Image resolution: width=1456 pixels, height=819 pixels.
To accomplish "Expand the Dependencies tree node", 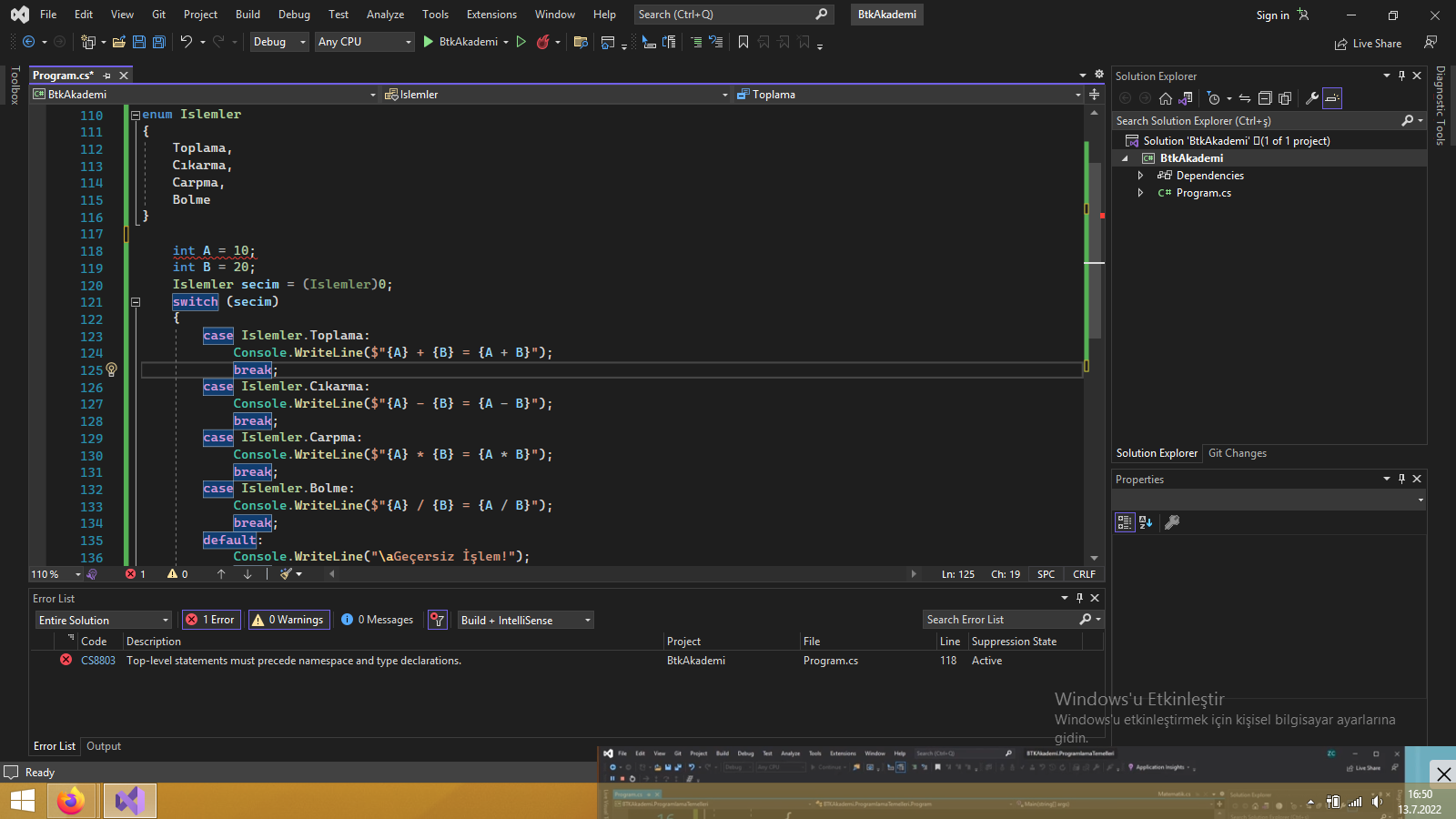I will [x=1140, y=176].
